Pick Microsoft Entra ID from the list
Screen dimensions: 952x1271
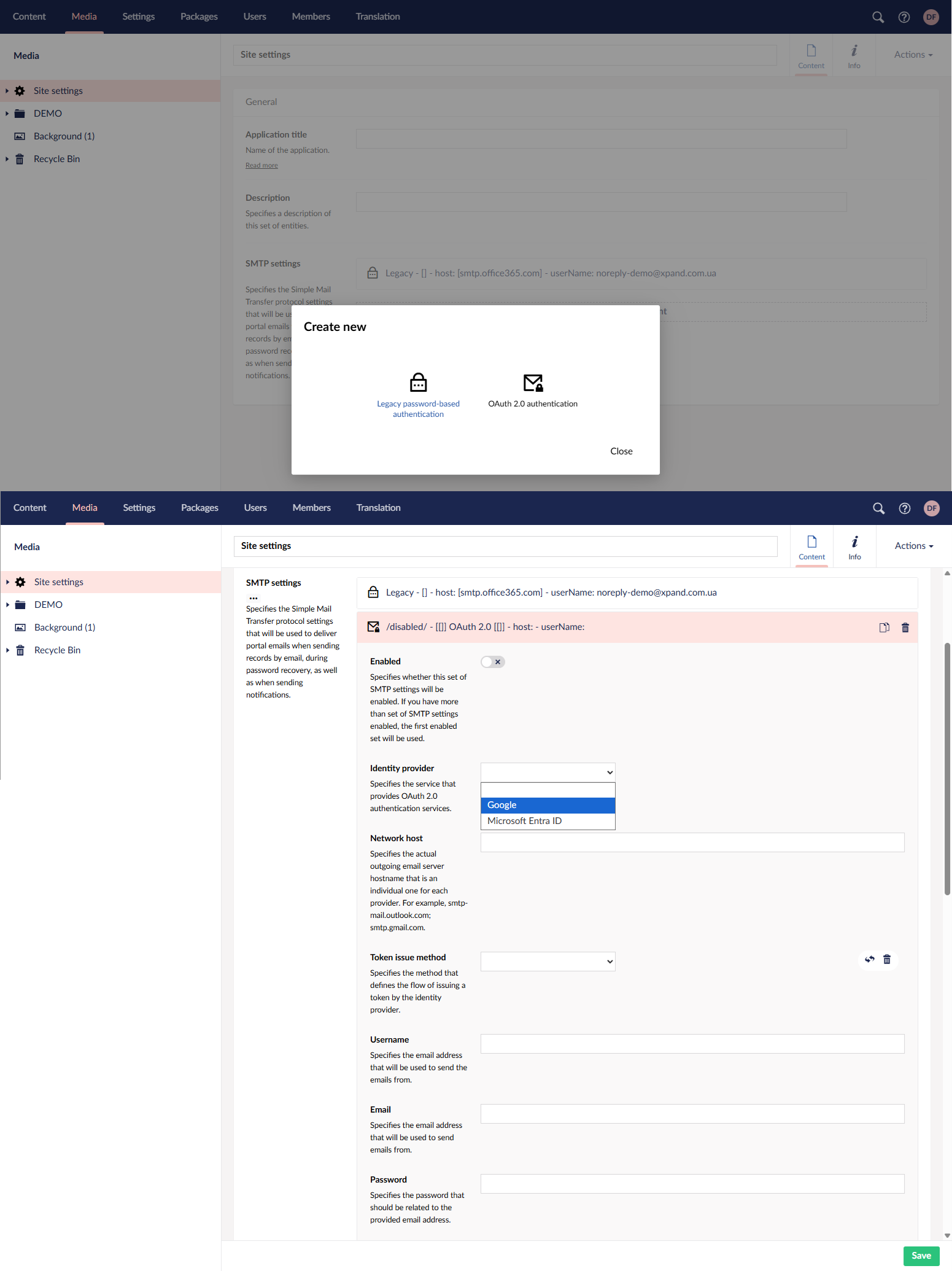[x=548, y=821]
